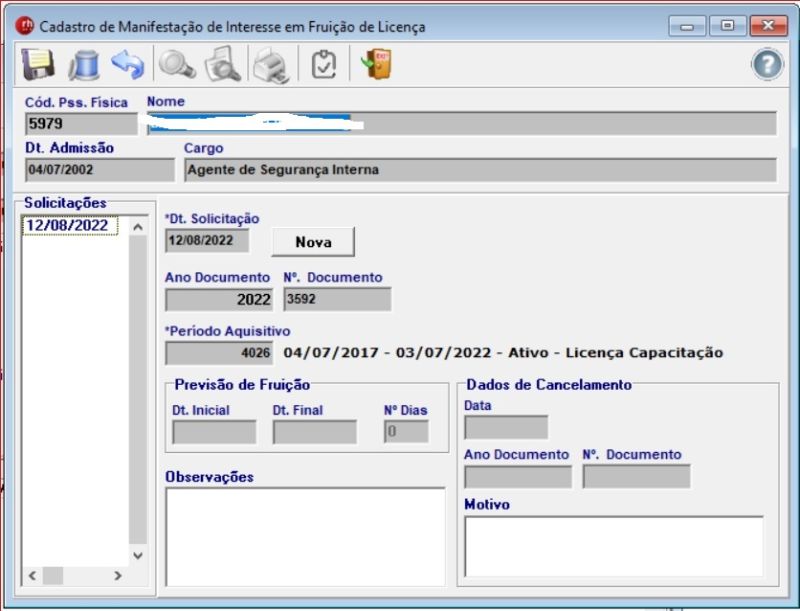
Task: Select the 12/08/2022 entry in Solicitações
Action: point(70,226)
